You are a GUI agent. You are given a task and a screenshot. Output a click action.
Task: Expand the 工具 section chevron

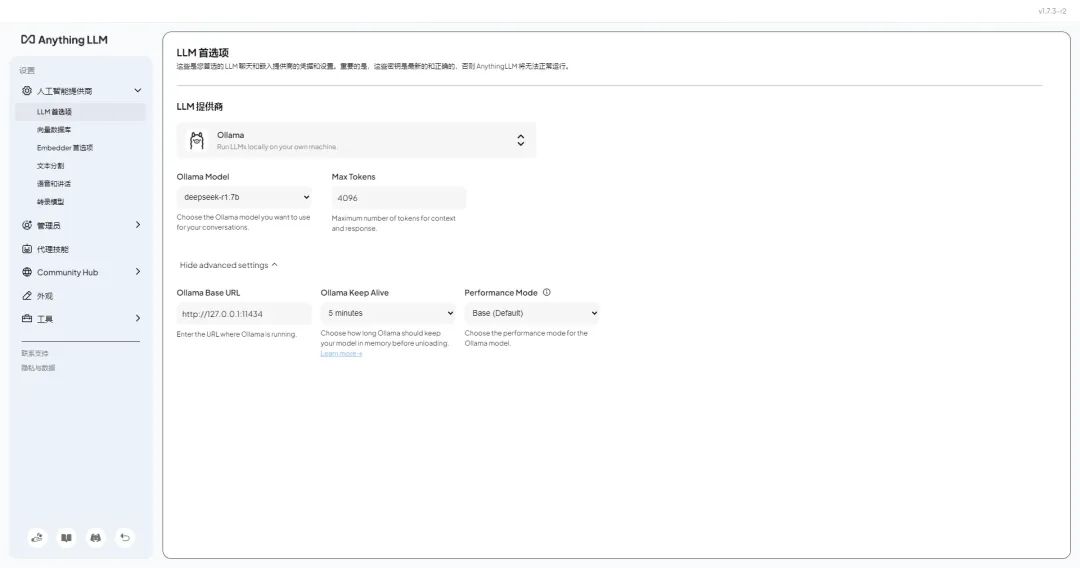click(x=138, y=318)
